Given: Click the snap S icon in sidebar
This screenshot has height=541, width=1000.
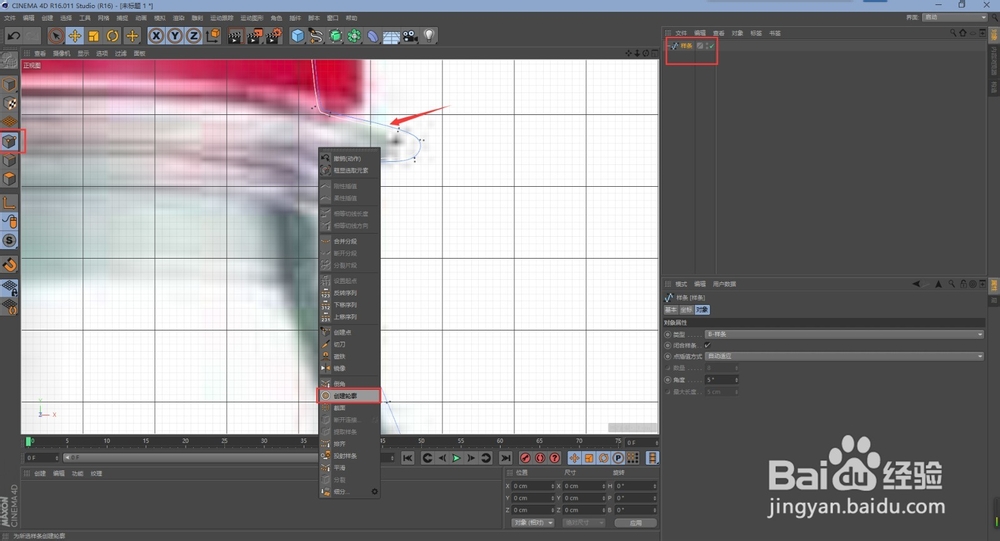Looking at the screenshot, I should tap(9, 241).
